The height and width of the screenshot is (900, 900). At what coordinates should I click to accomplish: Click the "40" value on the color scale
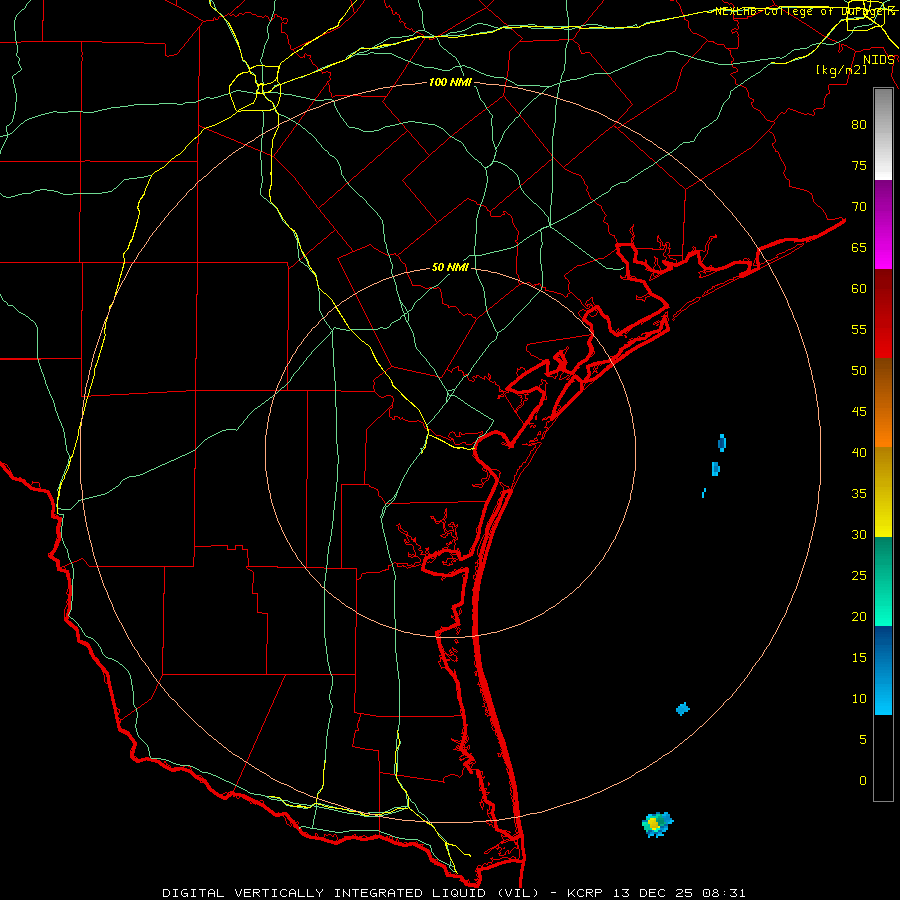pyautogui.click(x=859, y=453)
